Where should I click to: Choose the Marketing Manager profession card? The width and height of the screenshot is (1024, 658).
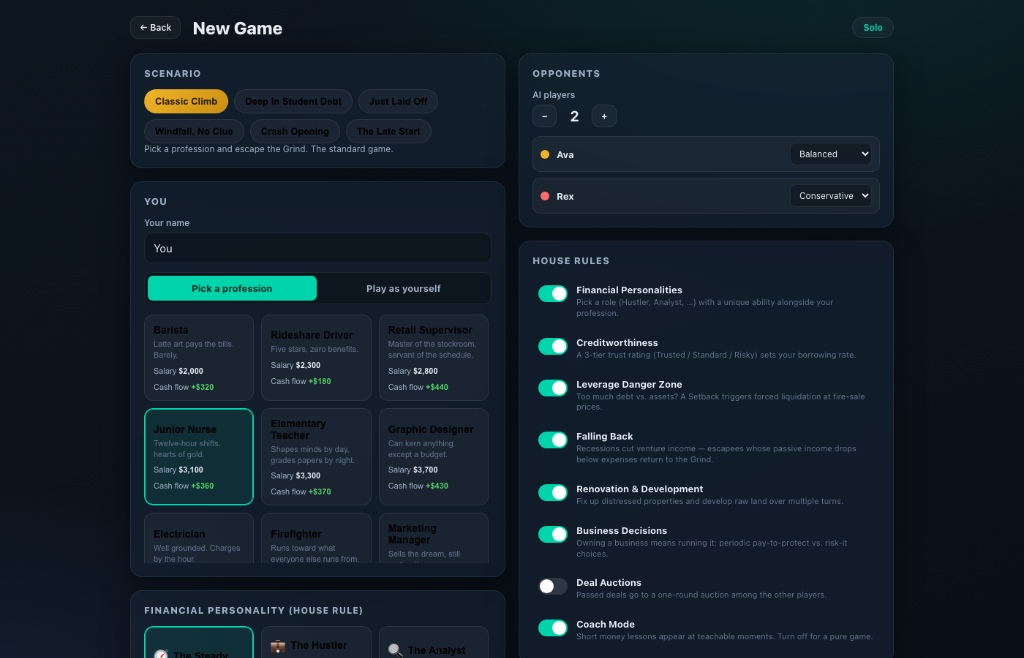click(x=434, y=539)
